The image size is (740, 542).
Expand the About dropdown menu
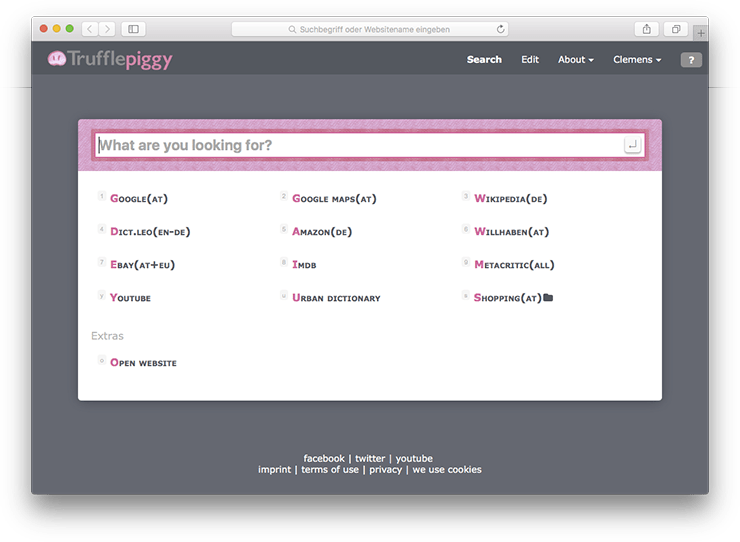coord(575,60)
